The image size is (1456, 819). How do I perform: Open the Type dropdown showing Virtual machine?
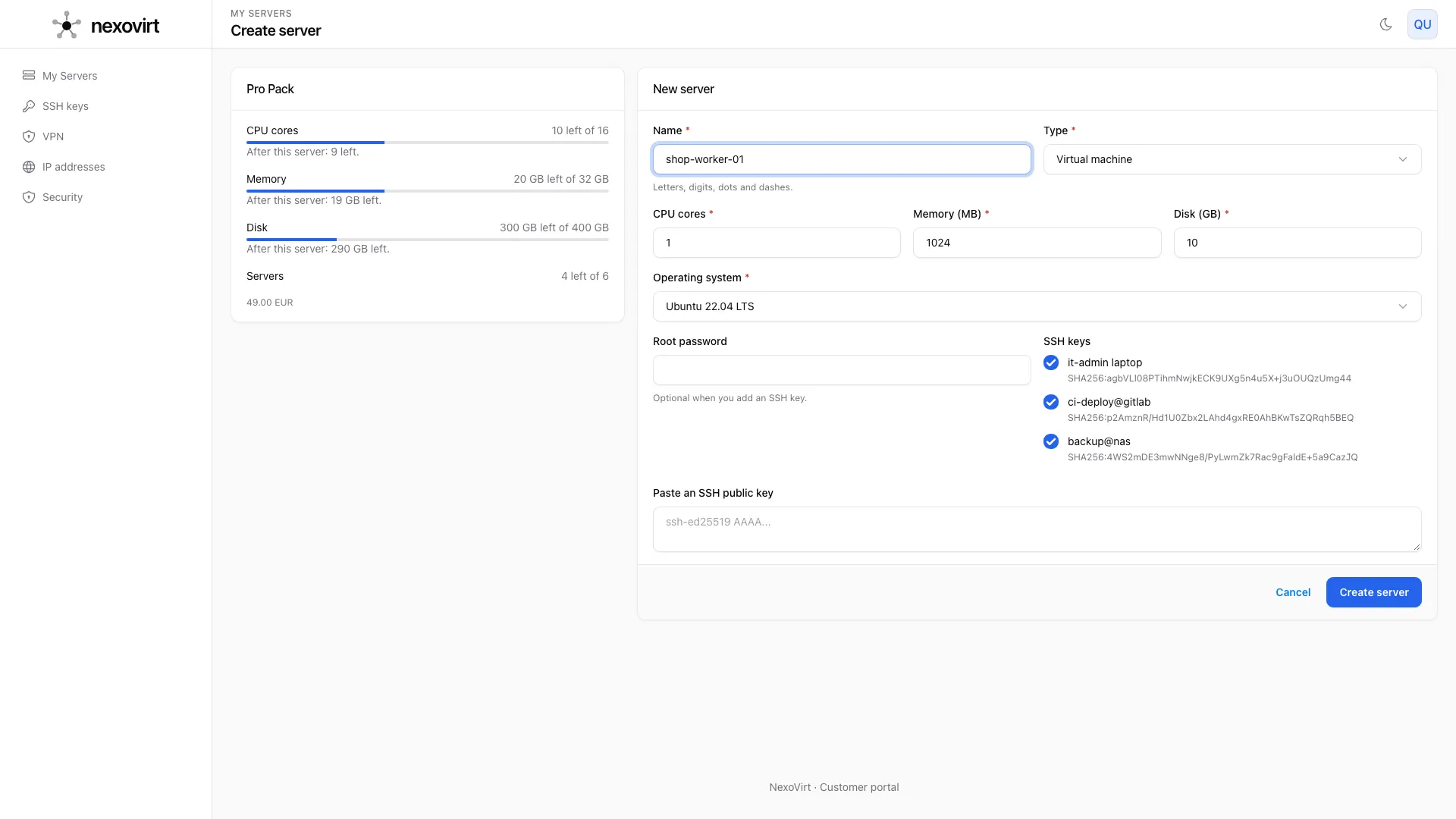tap(1232, 159)
